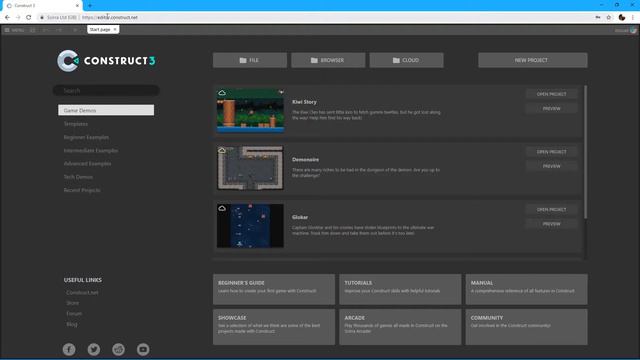Screen dimensions: 640x360
Task: Open the Blog useful link
Action: (72, 324)
